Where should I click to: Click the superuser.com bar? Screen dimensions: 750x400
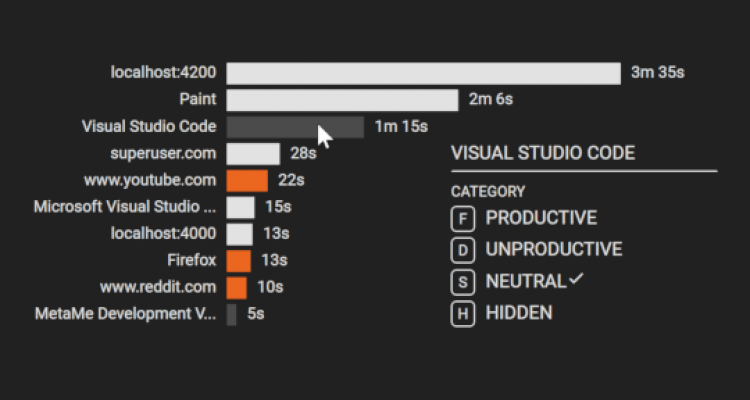[252, 154]
